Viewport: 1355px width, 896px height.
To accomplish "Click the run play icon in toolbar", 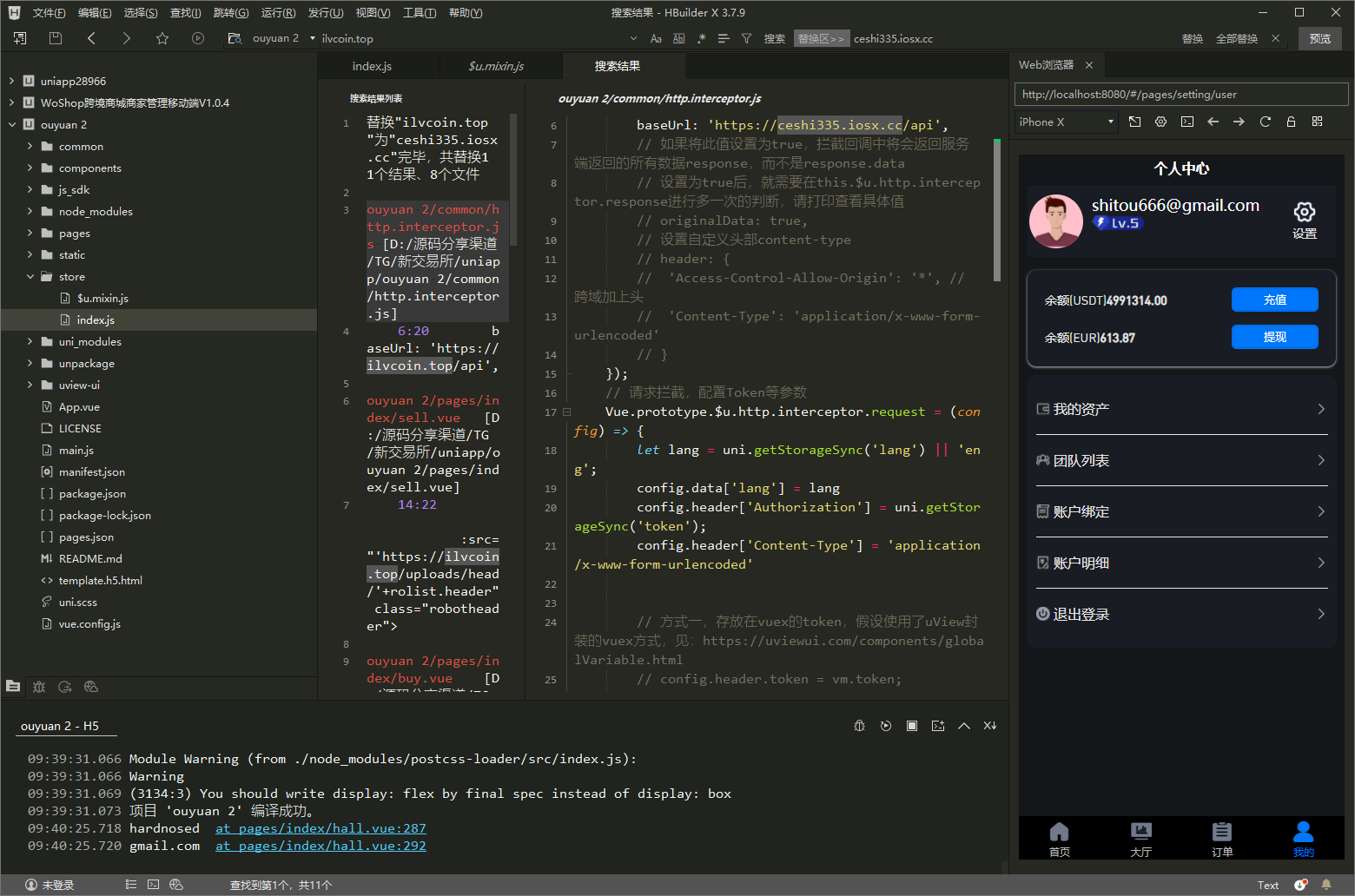I will 198,38.
